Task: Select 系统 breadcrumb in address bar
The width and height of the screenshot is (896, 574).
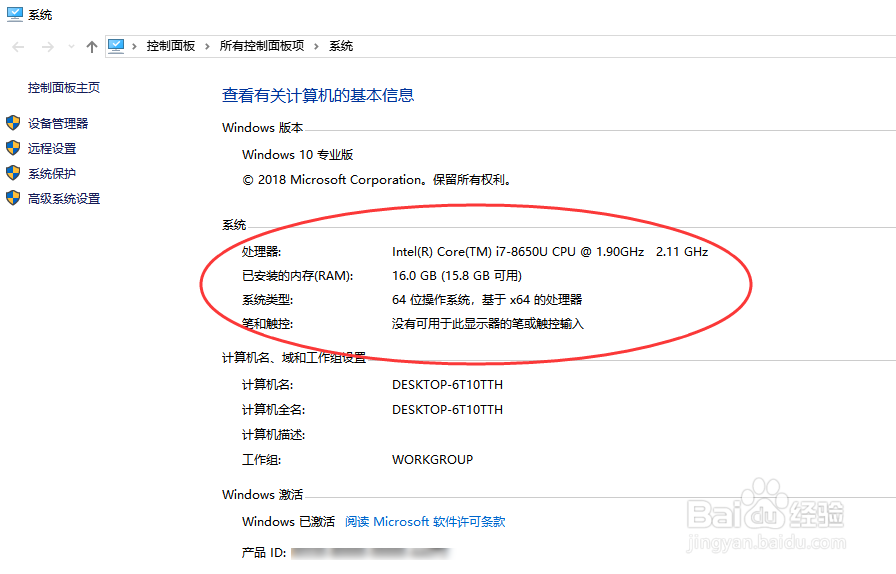Action: coord(341,46)
